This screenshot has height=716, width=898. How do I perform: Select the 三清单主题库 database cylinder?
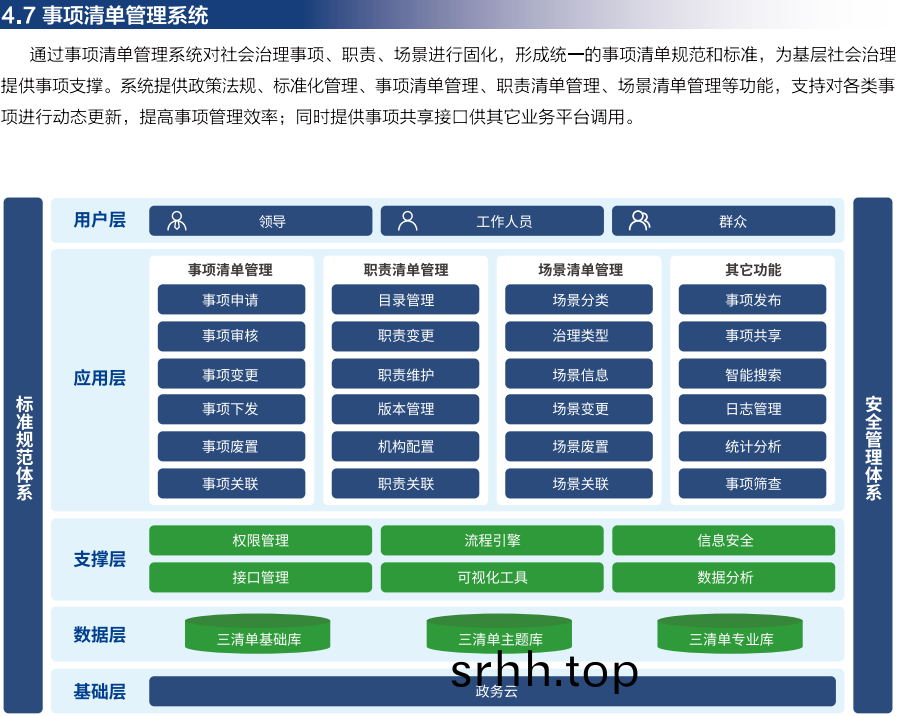click(499, 635)
